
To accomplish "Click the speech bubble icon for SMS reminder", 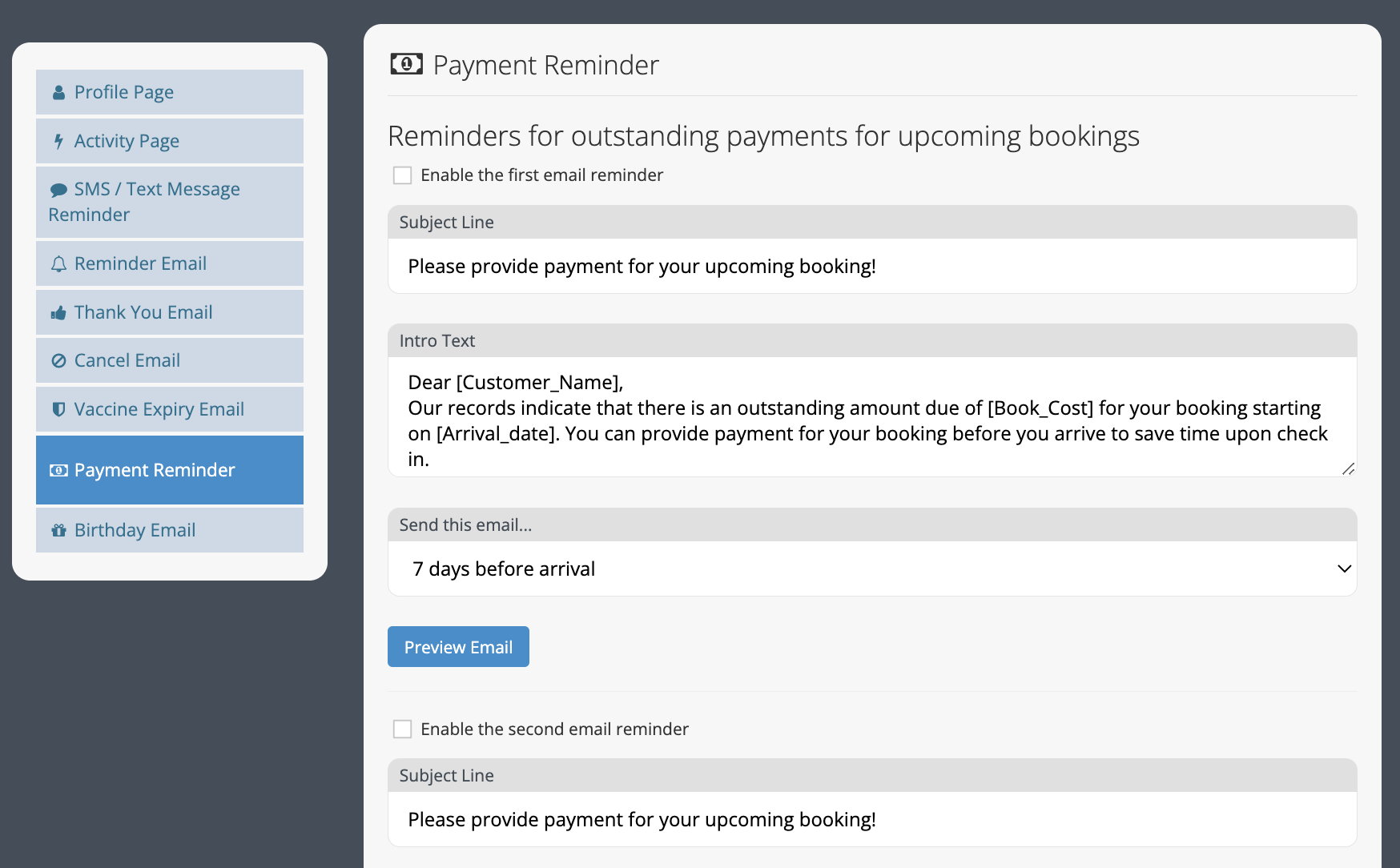I will tap(58, 190).
